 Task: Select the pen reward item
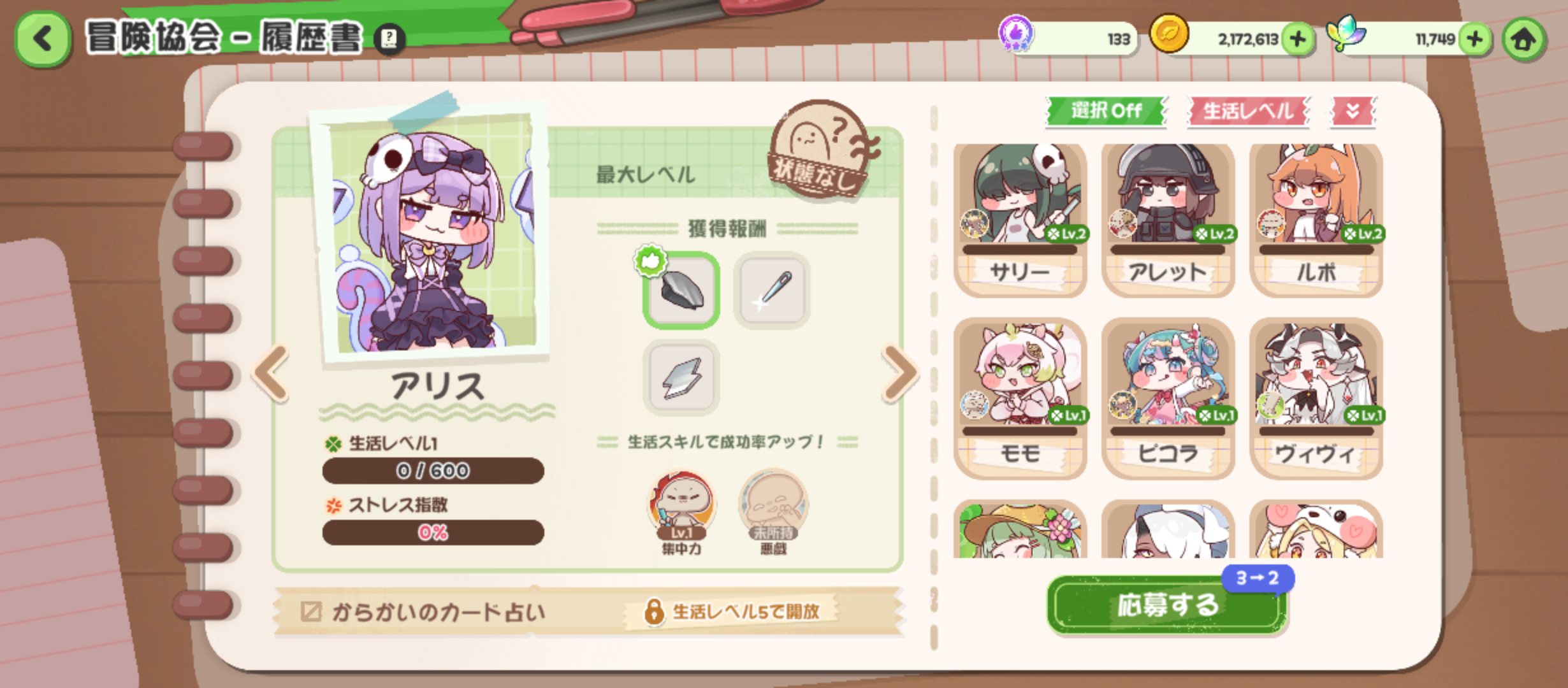(772, 290)
